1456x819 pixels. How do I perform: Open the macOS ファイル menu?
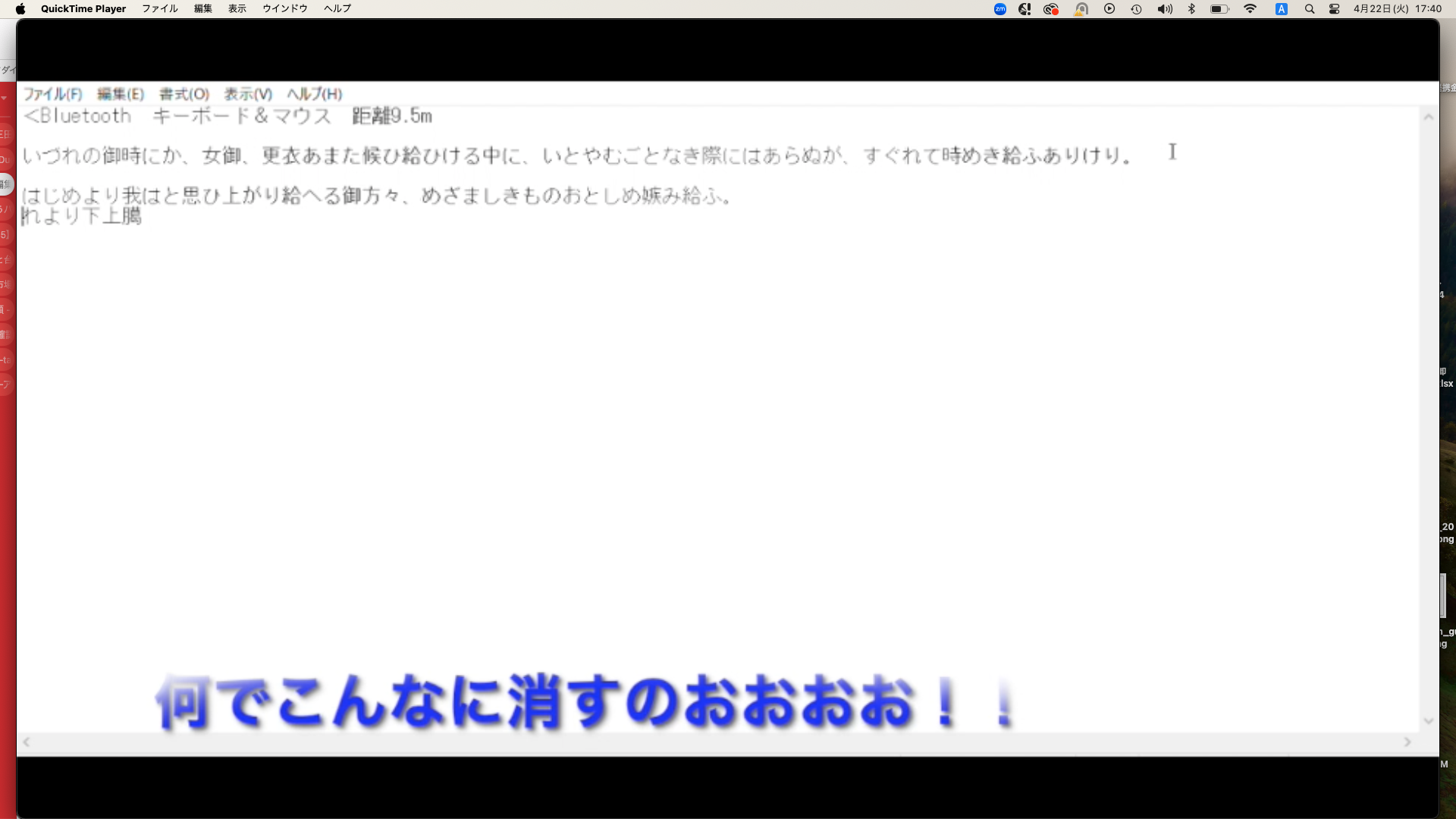tap(160, 9)
